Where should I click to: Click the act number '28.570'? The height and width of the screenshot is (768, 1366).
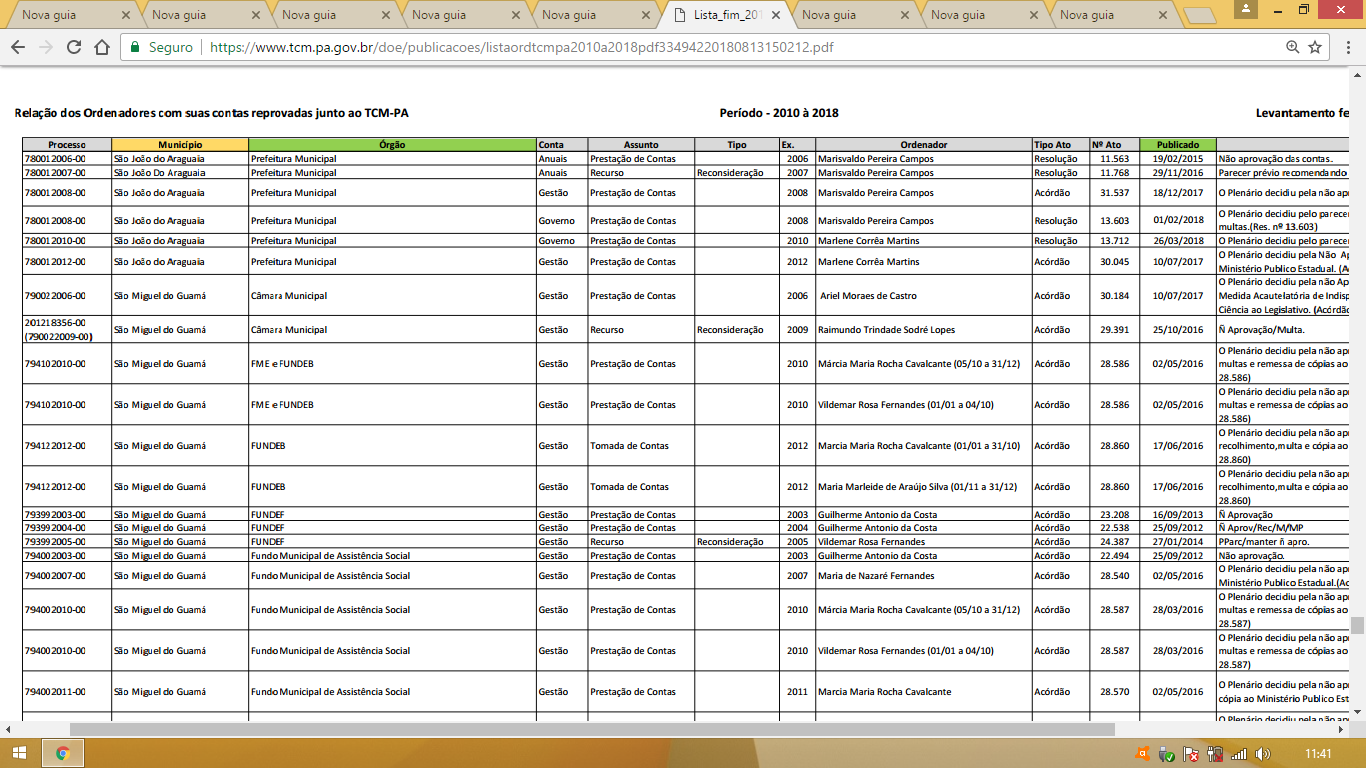pos(1114,692)
